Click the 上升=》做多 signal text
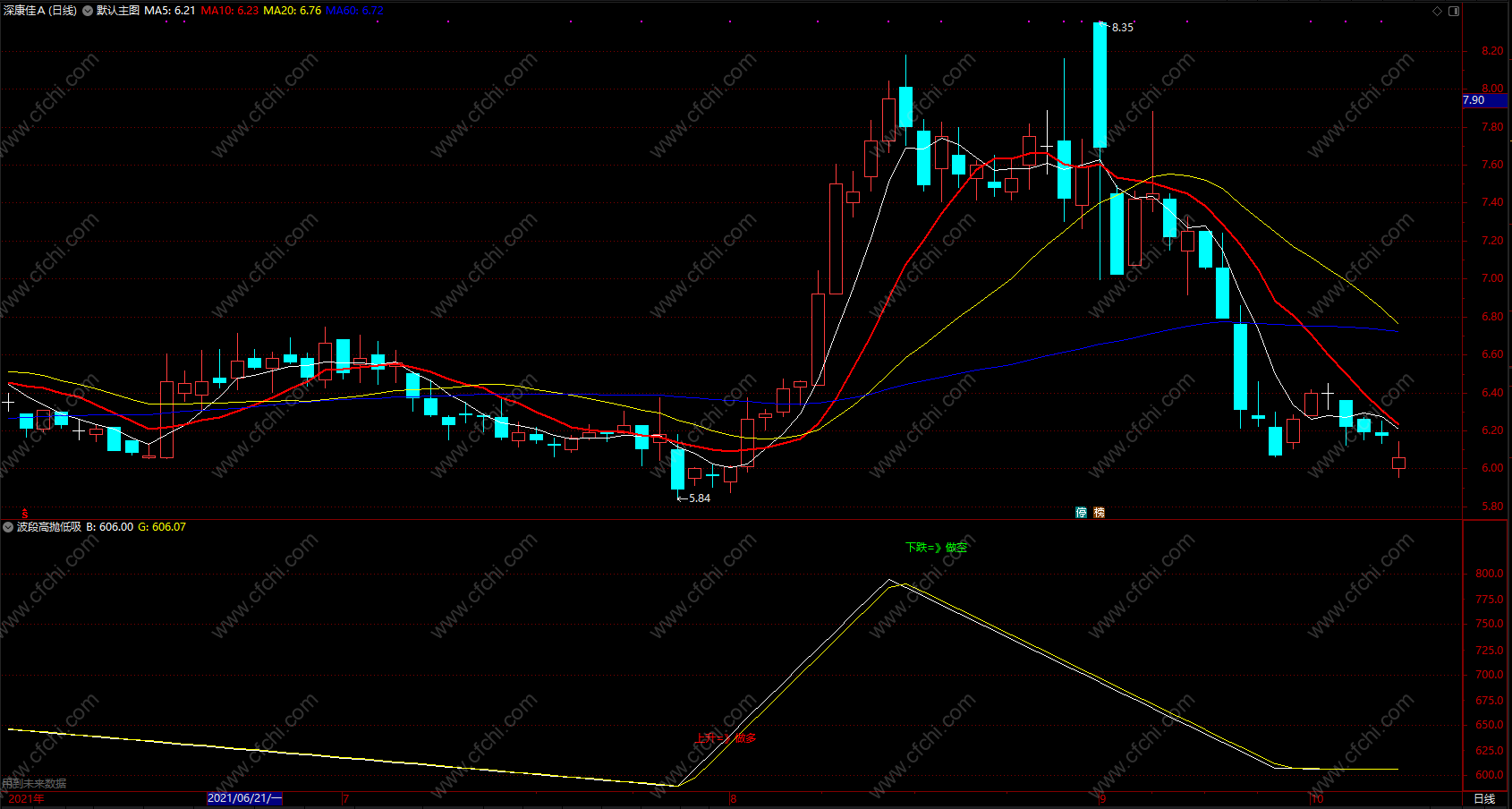This screenshot has width=1512, height=809. tap(726, 738)
